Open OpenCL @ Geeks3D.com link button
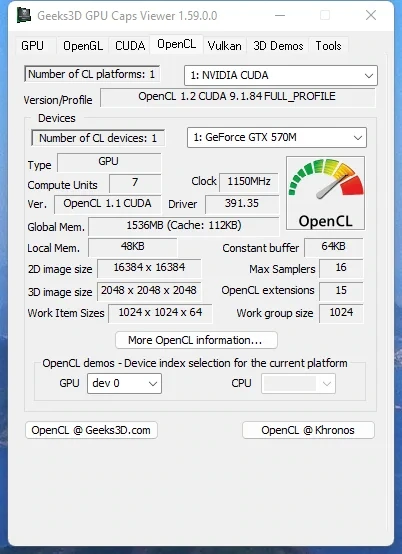 coord(91,430)
